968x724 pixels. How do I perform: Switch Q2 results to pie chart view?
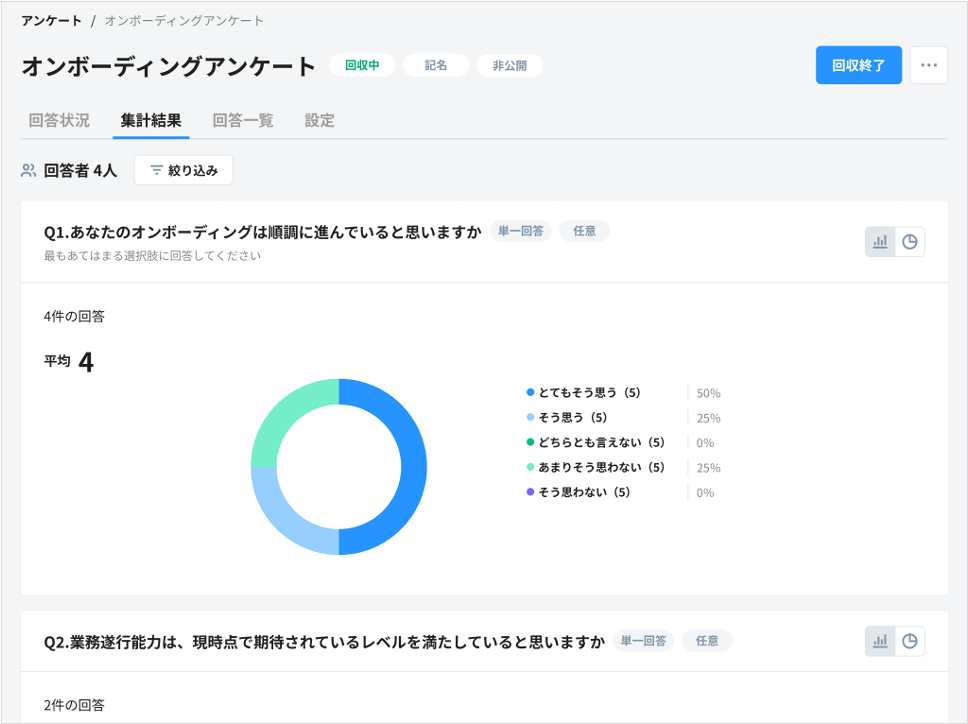click(909, 641)
